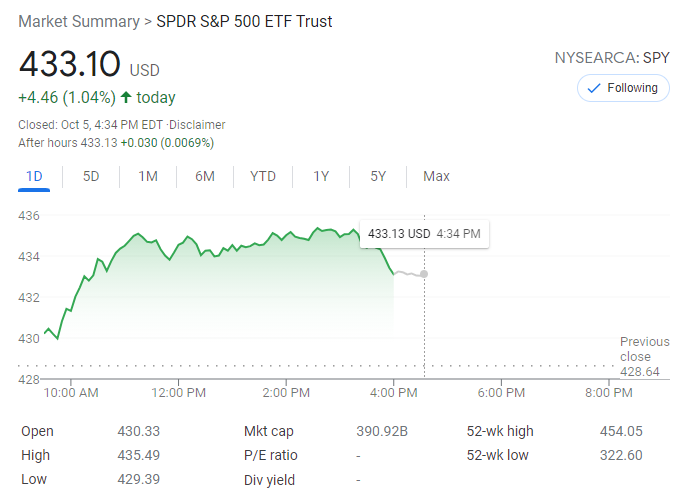Open the 6M time range tab
The height and width of the screenshot is (499, 689).
tap(205, 177)
